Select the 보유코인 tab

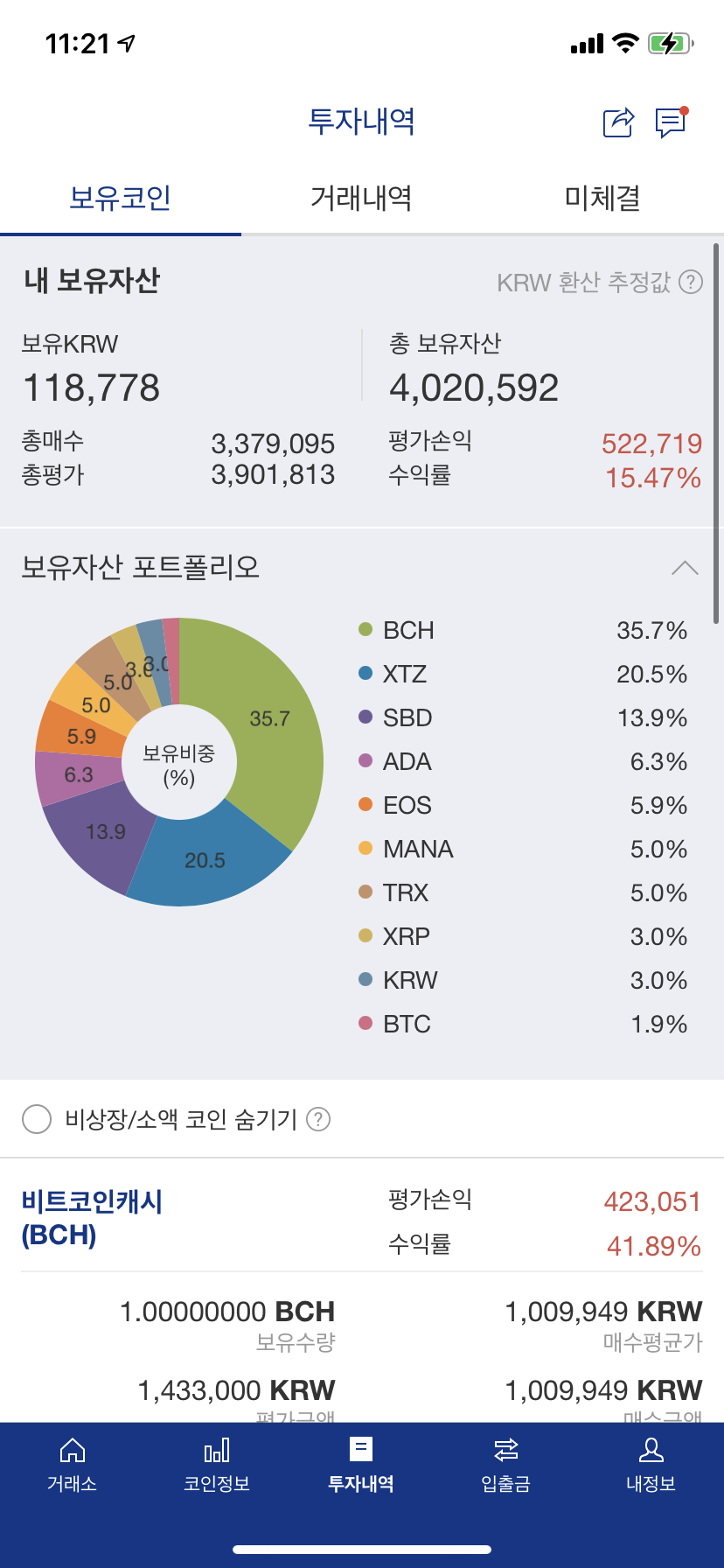coord(121,198)
